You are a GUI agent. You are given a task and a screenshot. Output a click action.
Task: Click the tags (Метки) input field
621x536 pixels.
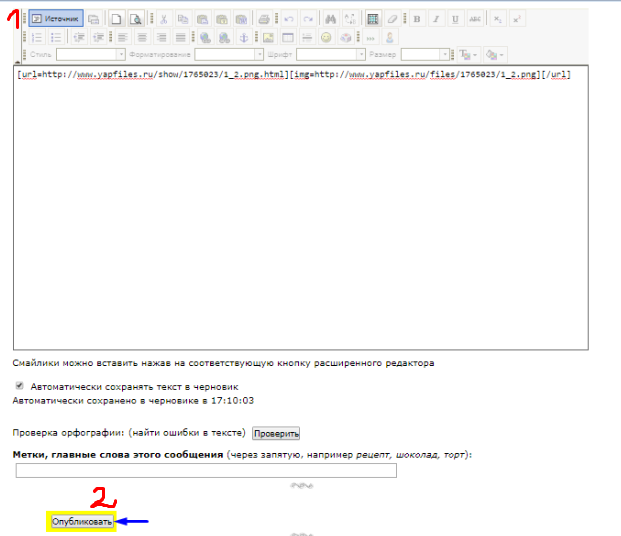click(206, 471)
